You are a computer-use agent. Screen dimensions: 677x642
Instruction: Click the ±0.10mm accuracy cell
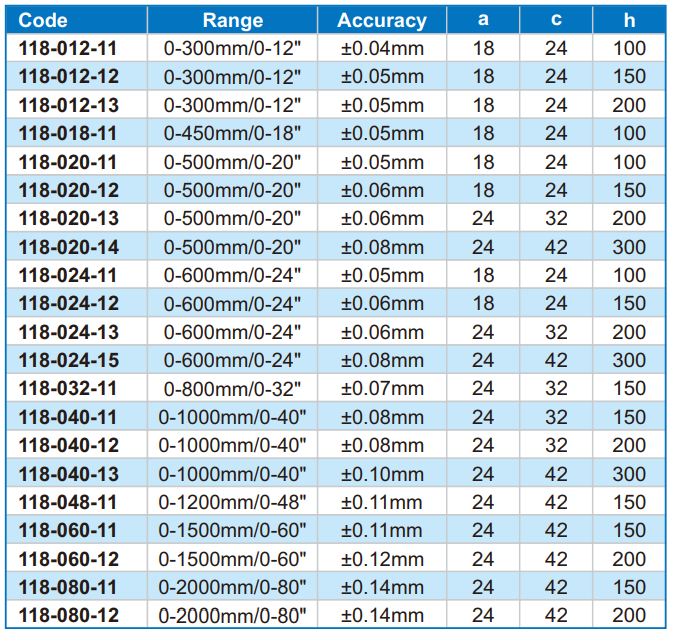pos(382,474)
